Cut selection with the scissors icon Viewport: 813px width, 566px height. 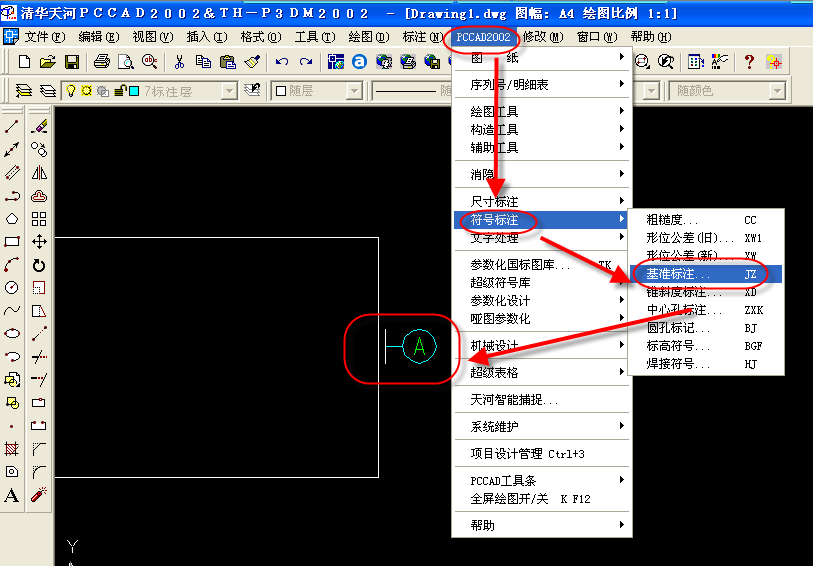(179, 62)
